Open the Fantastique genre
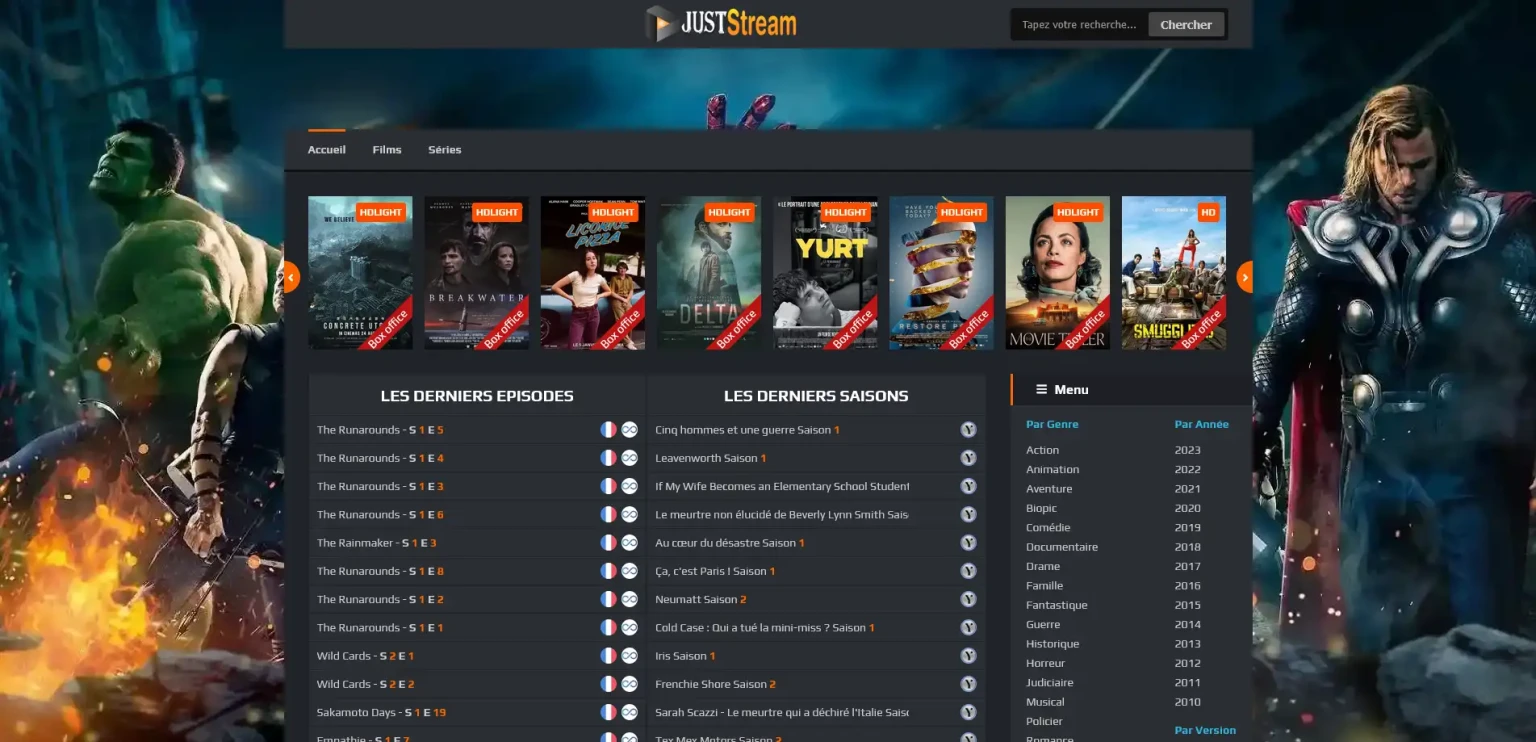The width and height of the screenshot is (1536, 742). [1057, 605]
